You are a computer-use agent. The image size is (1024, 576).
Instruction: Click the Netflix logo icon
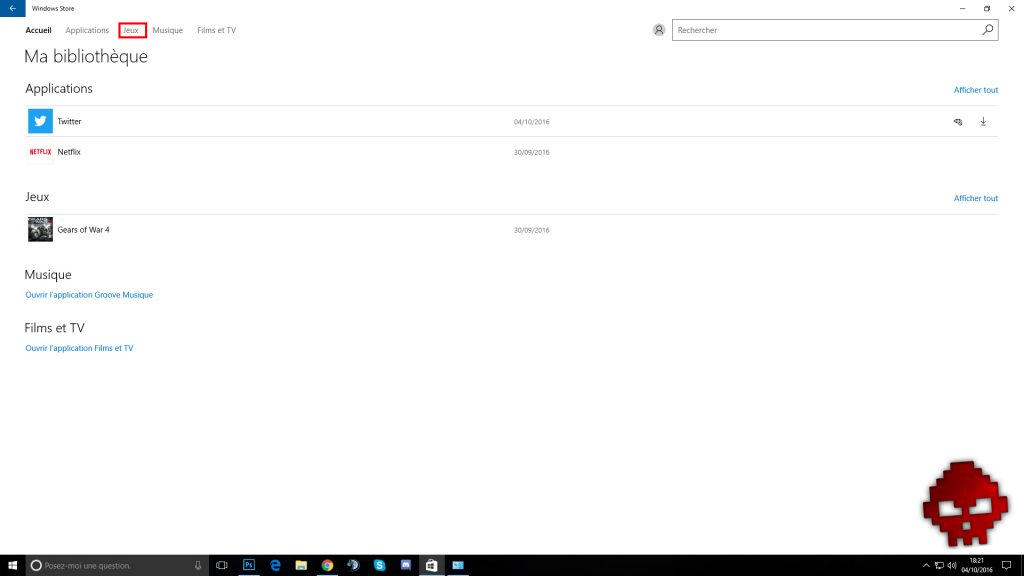click(x=40, y=152)
